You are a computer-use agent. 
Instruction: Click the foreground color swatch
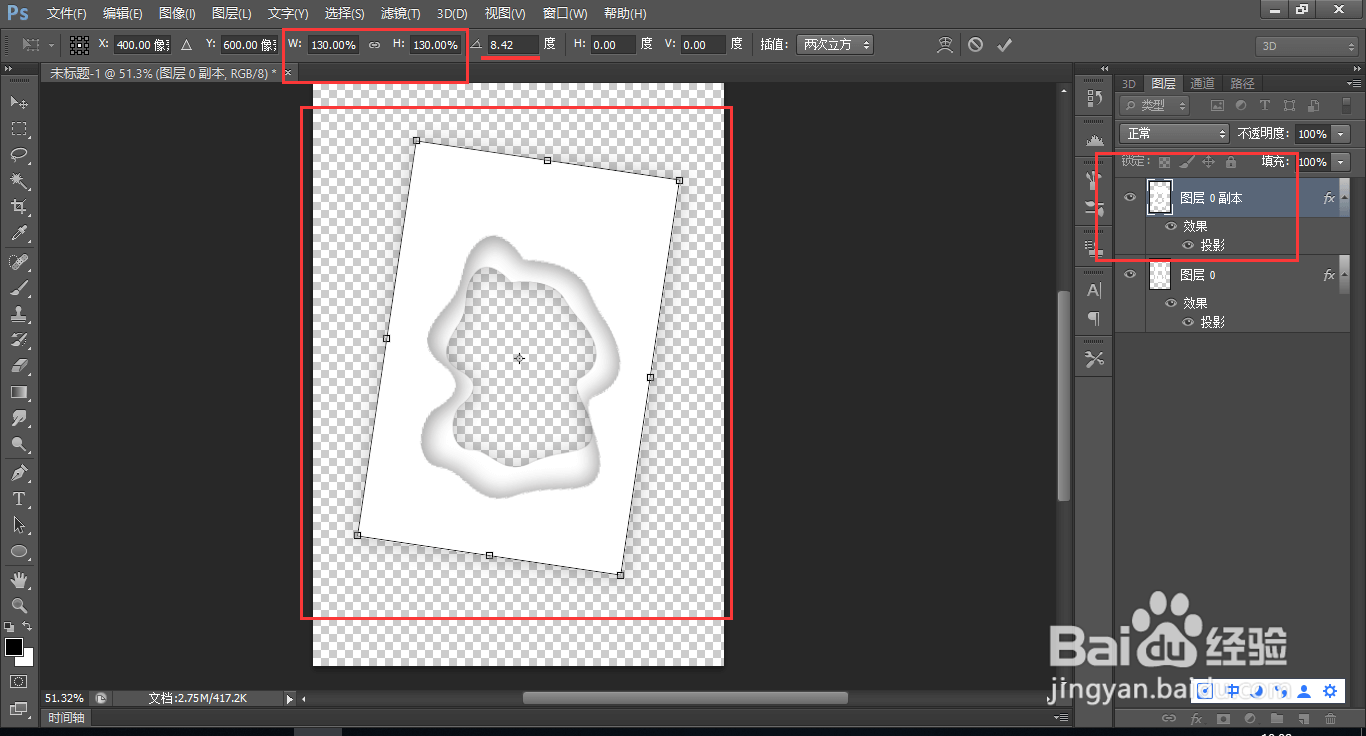[x=14, y=647]
